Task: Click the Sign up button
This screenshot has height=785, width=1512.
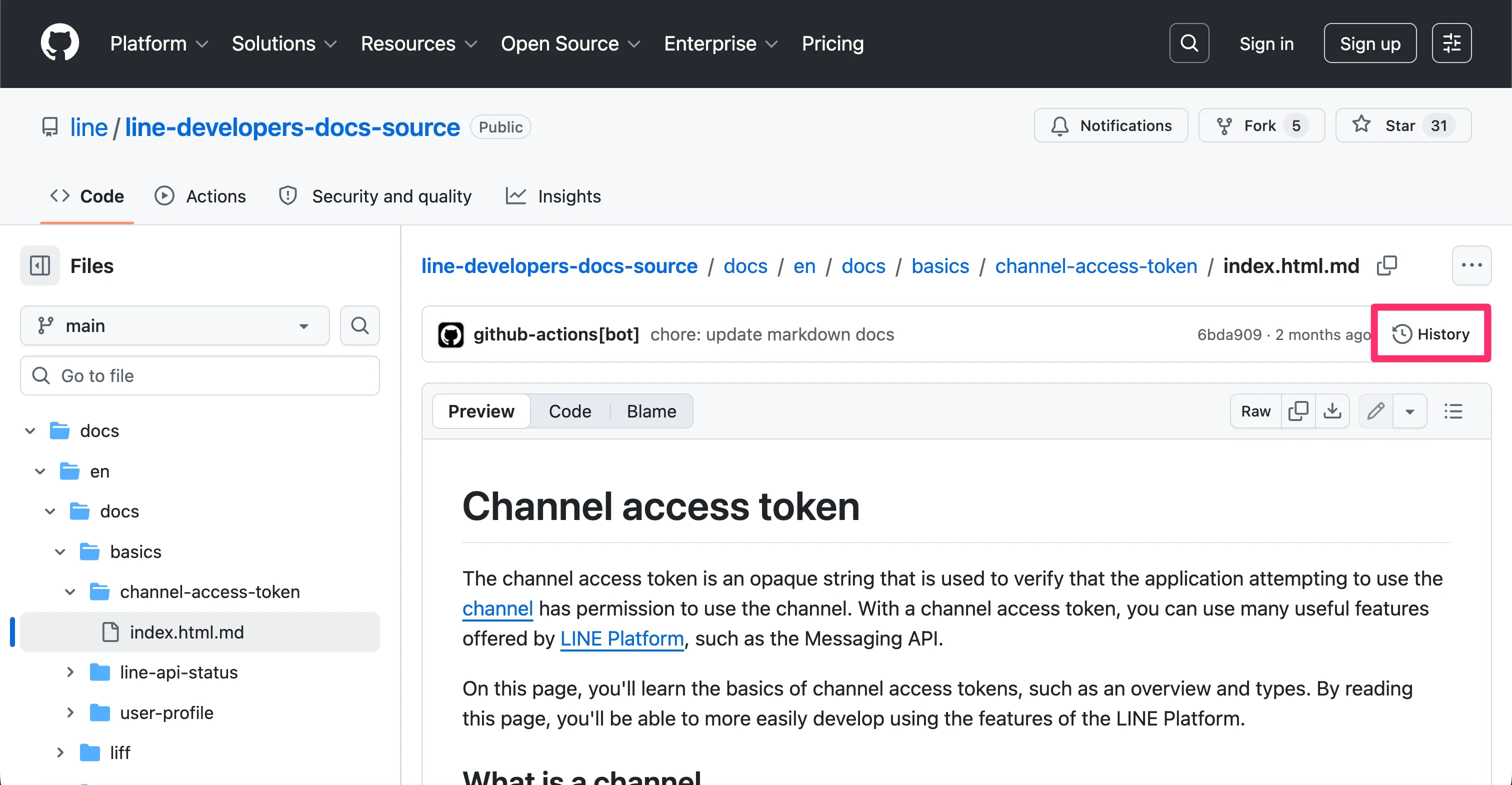Action: pos(1370,43)
